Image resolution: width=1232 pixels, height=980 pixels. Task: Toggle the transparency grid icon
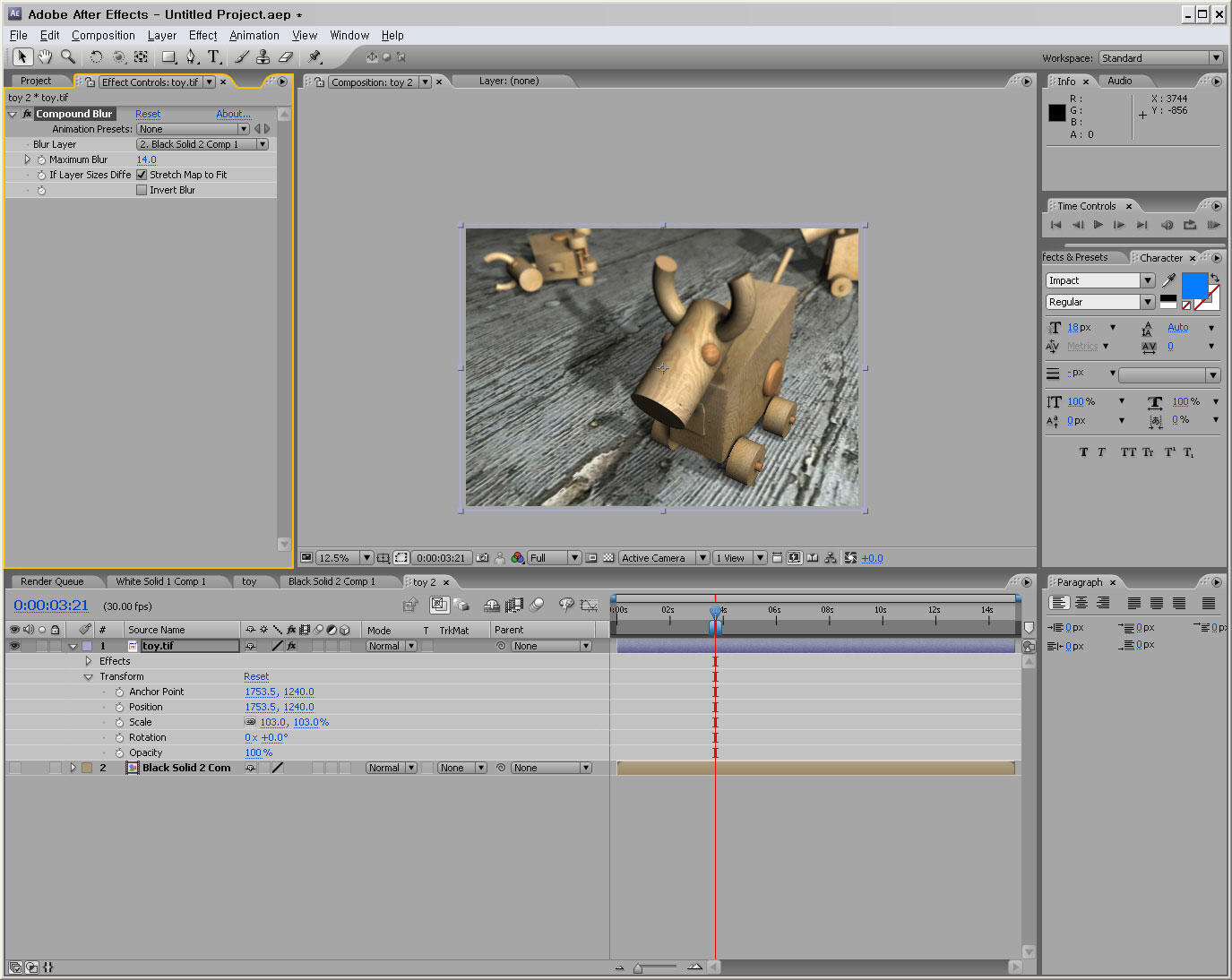click(609, 558)
